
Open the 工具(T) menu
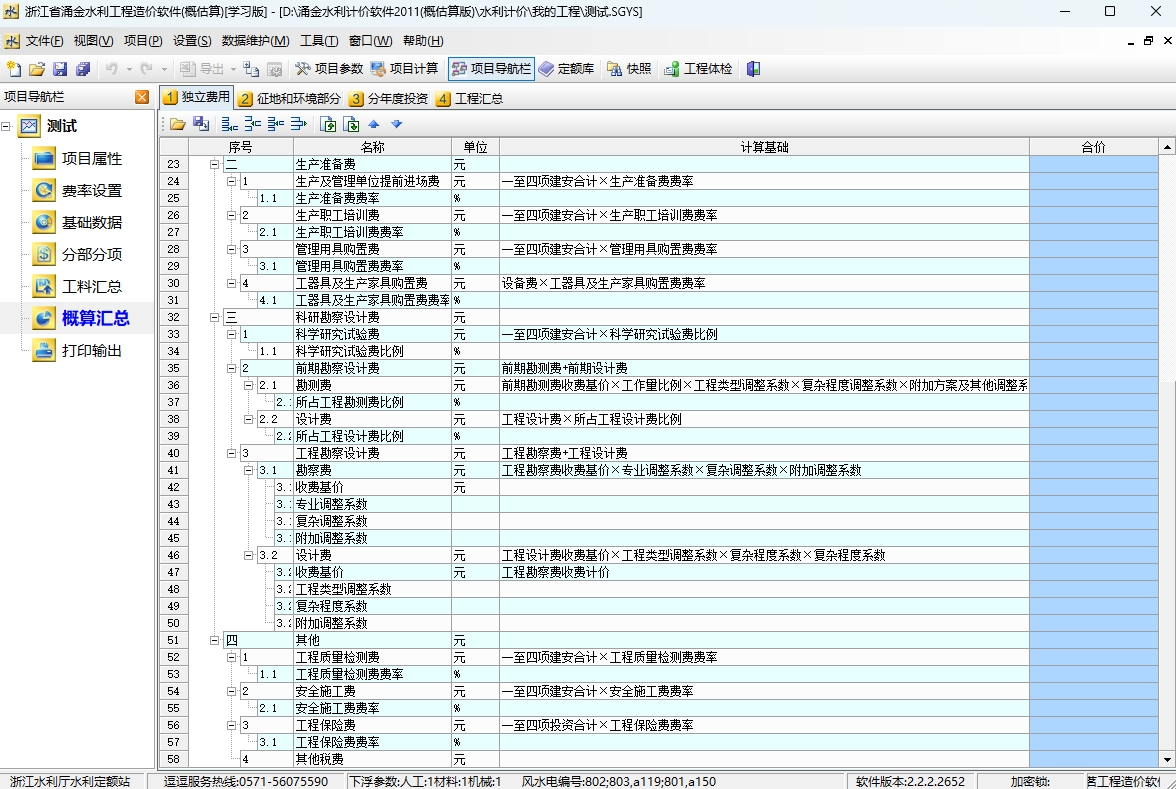[x=319, y=40]
